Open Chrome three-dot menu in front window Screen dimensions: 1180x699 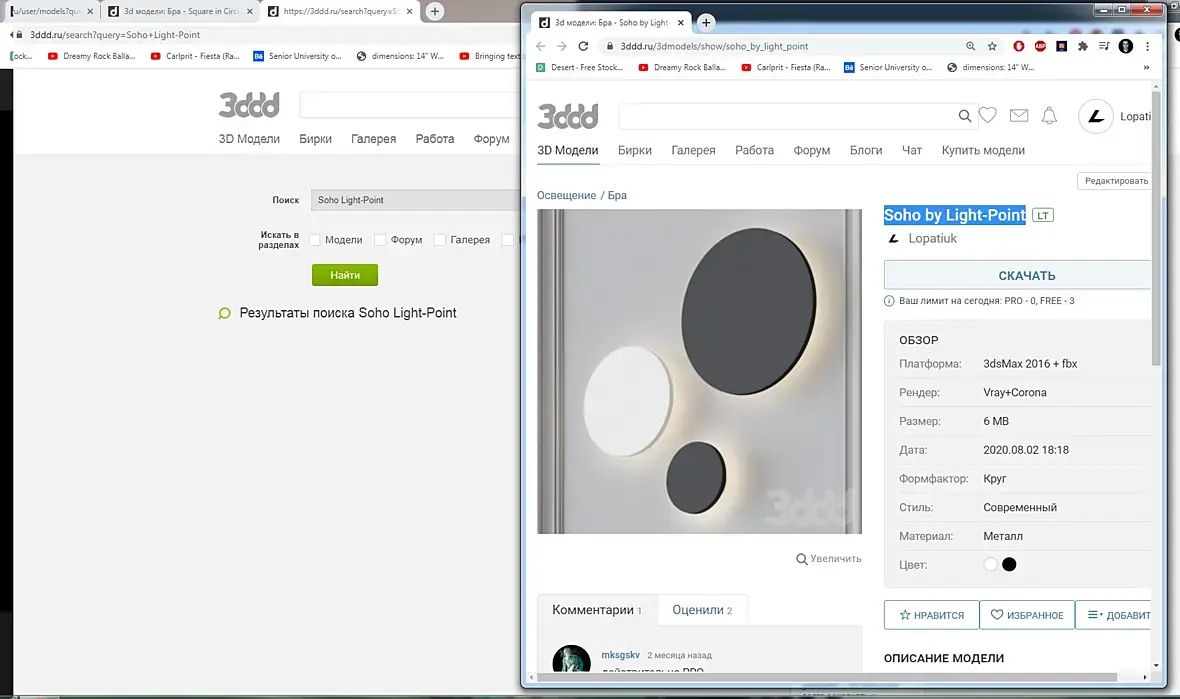click(1147, 46)
